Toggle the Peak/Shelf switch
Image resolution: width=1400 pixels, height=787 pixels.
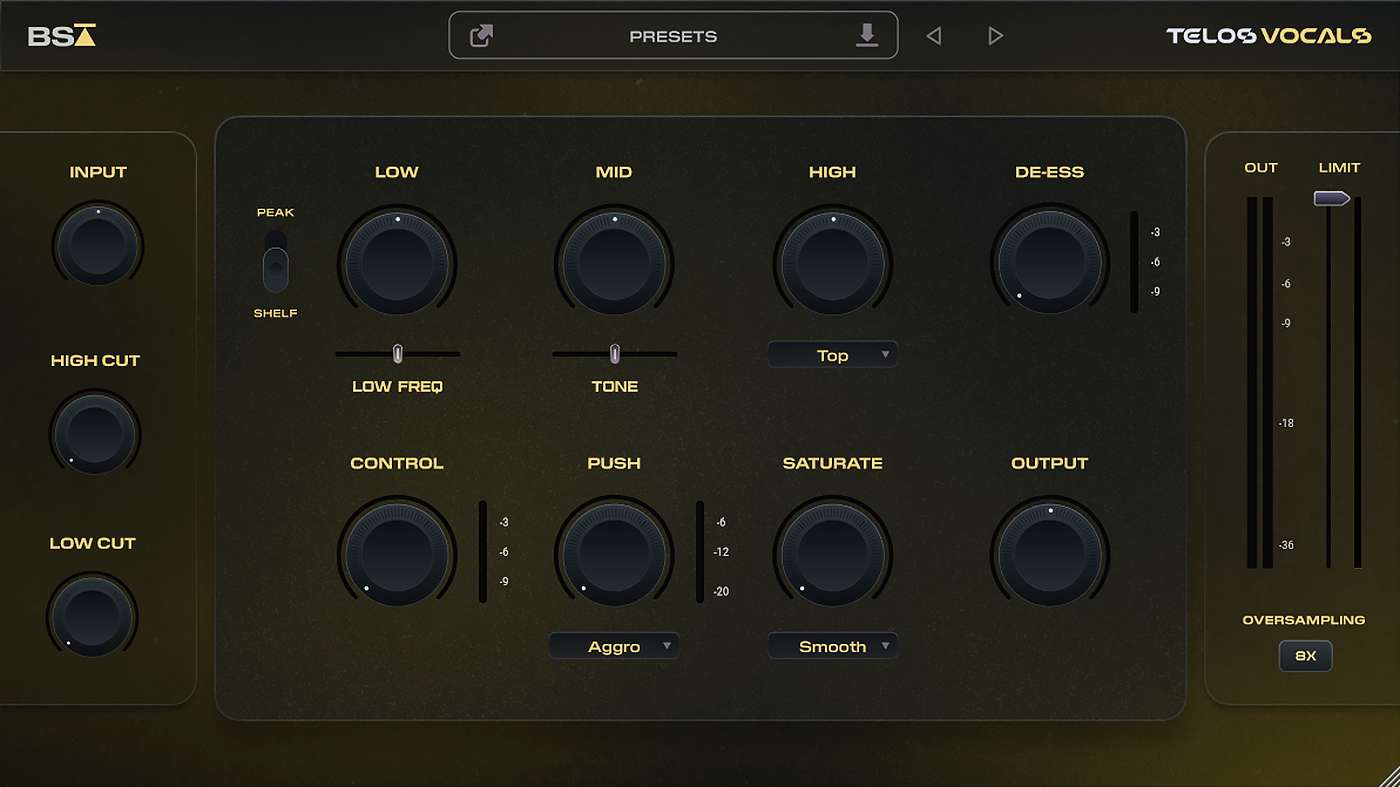click(x=275, y=263)
